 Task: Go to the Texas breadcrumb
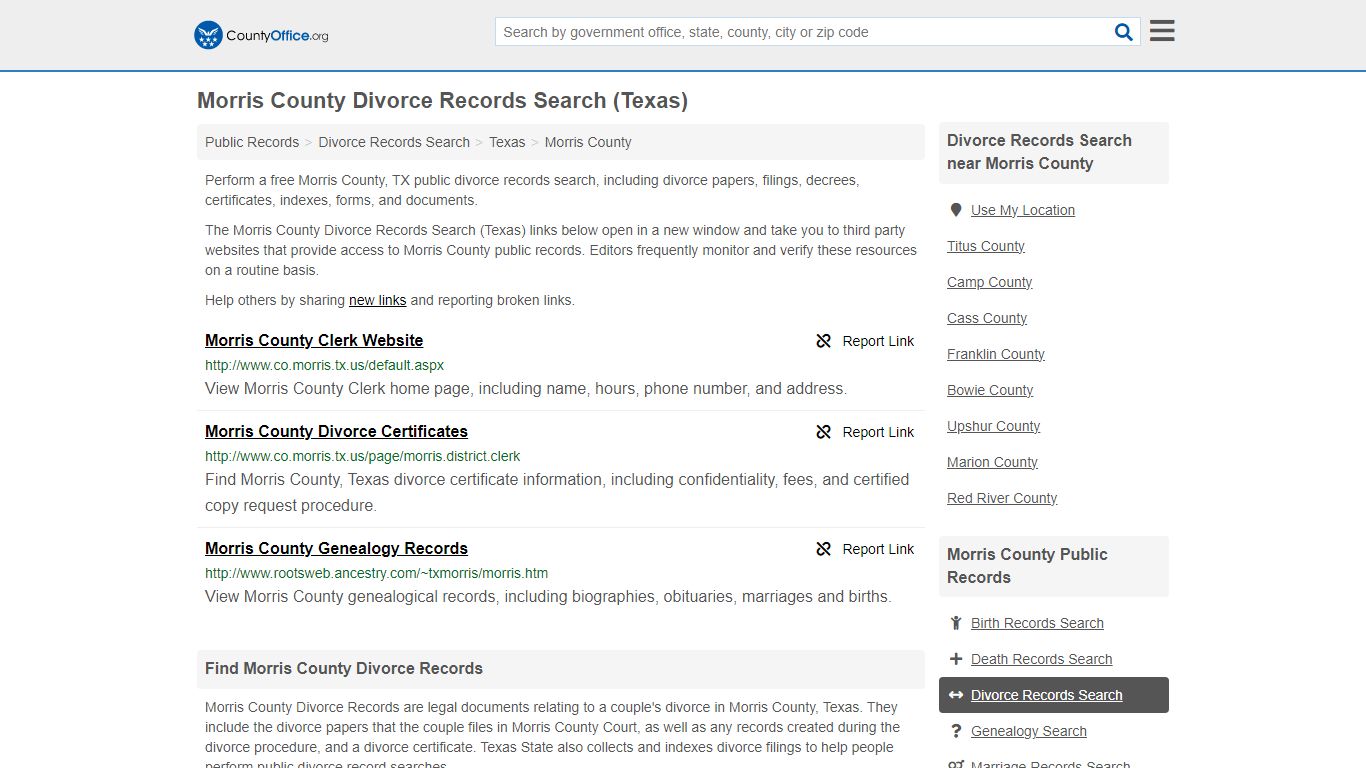[x=507, y=142]
